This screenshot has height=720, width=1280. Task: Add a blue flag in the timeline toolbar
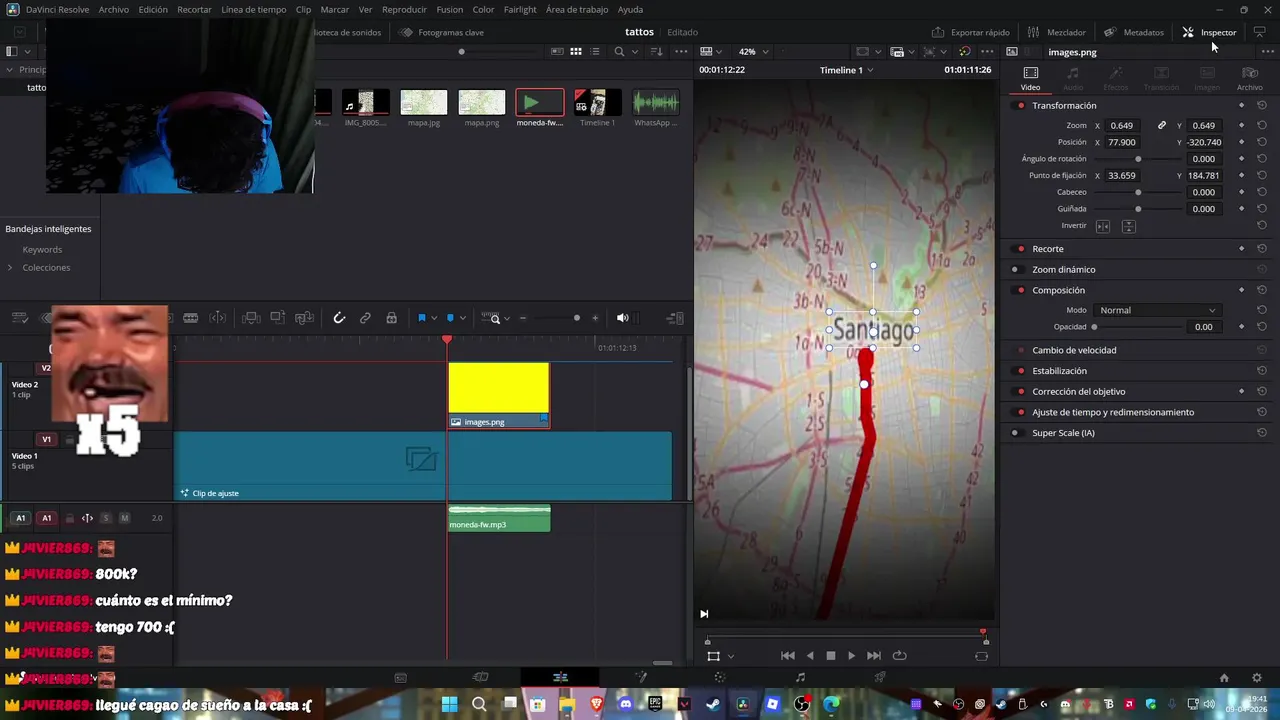click(x=422, y=318)
